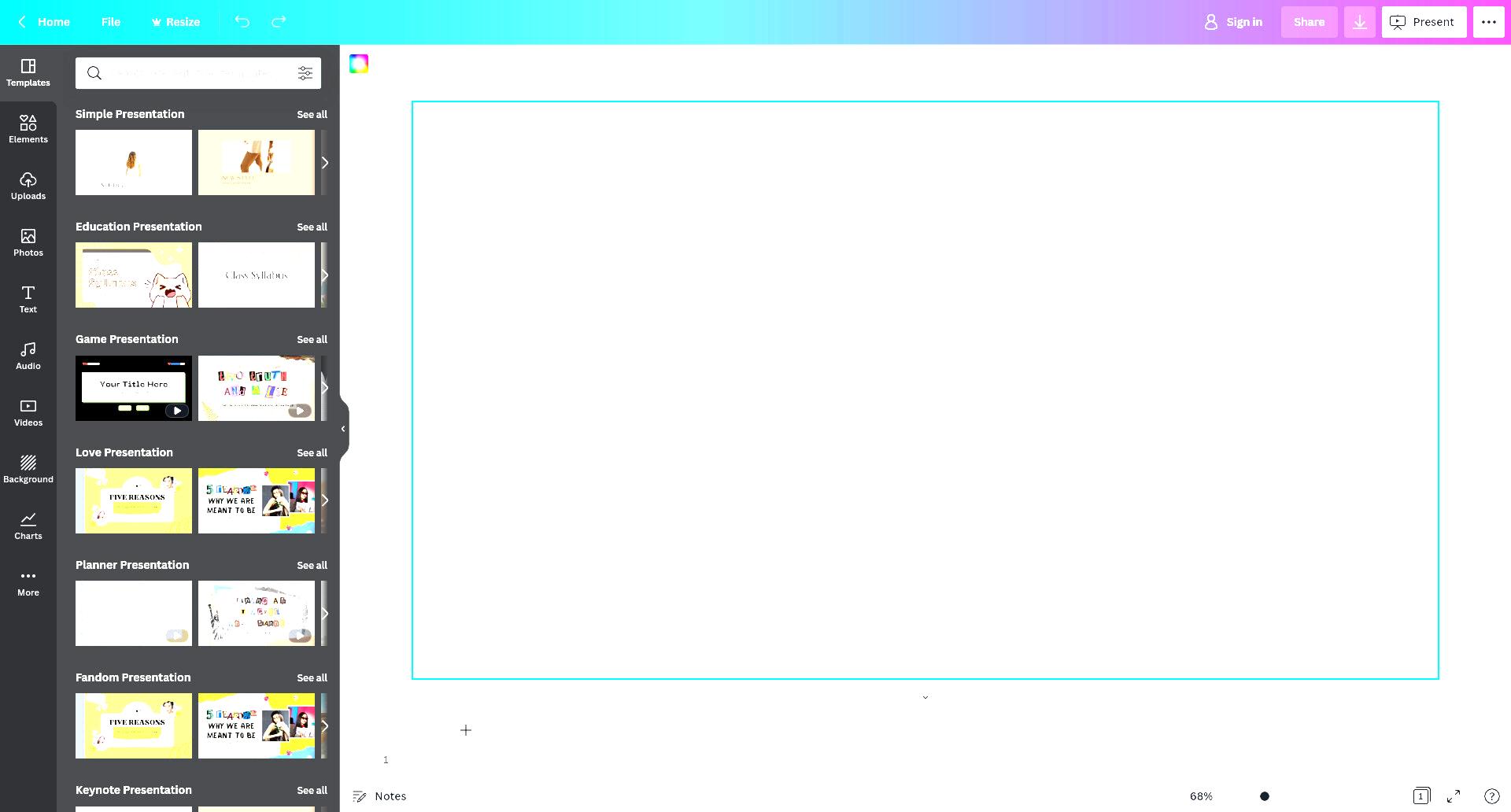Show more Love Presentation templates arrow
The image size is (1511, 812).
click(x=324, y=500)
